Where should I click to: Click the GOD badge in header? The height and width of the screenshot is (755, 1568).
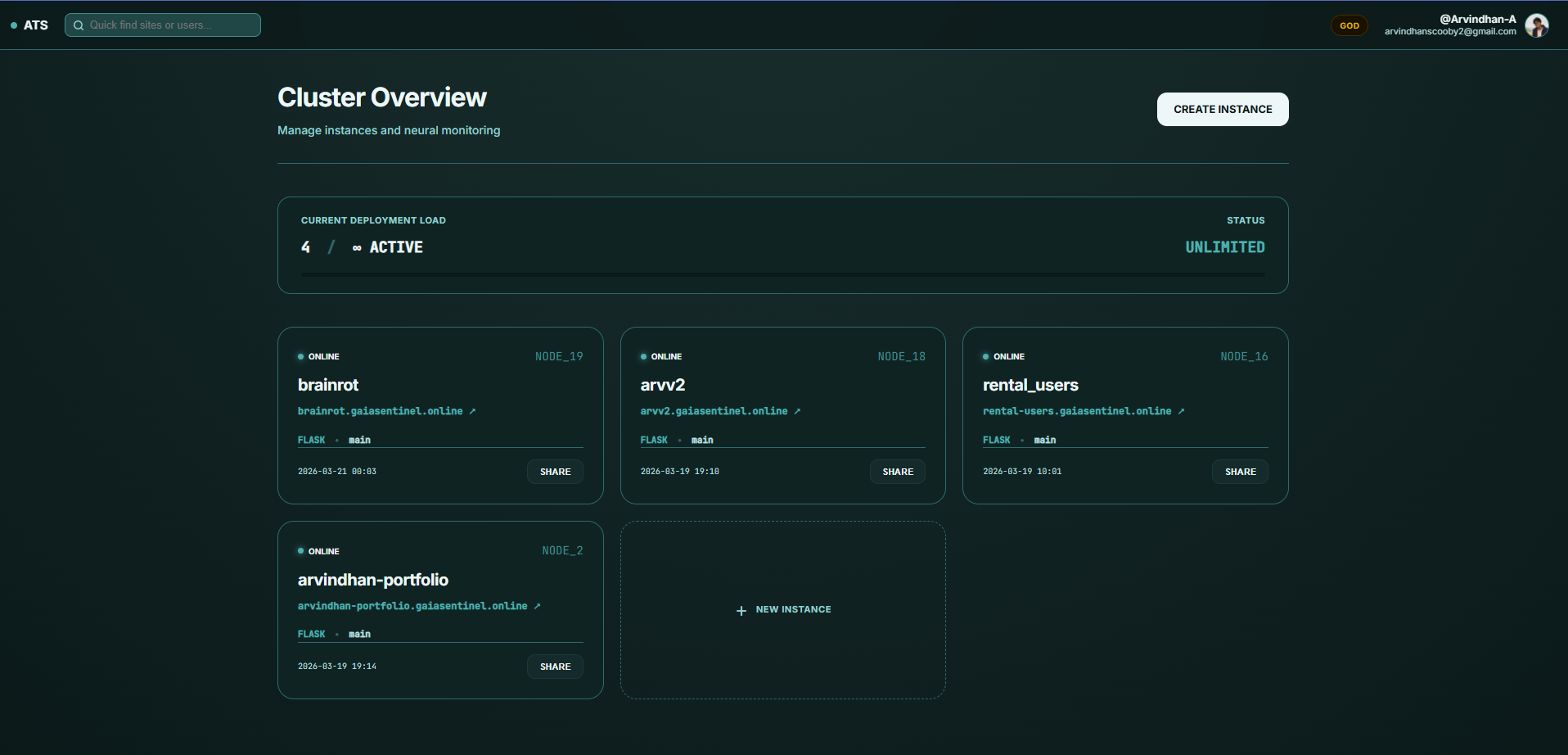[x=1349, y=25]
